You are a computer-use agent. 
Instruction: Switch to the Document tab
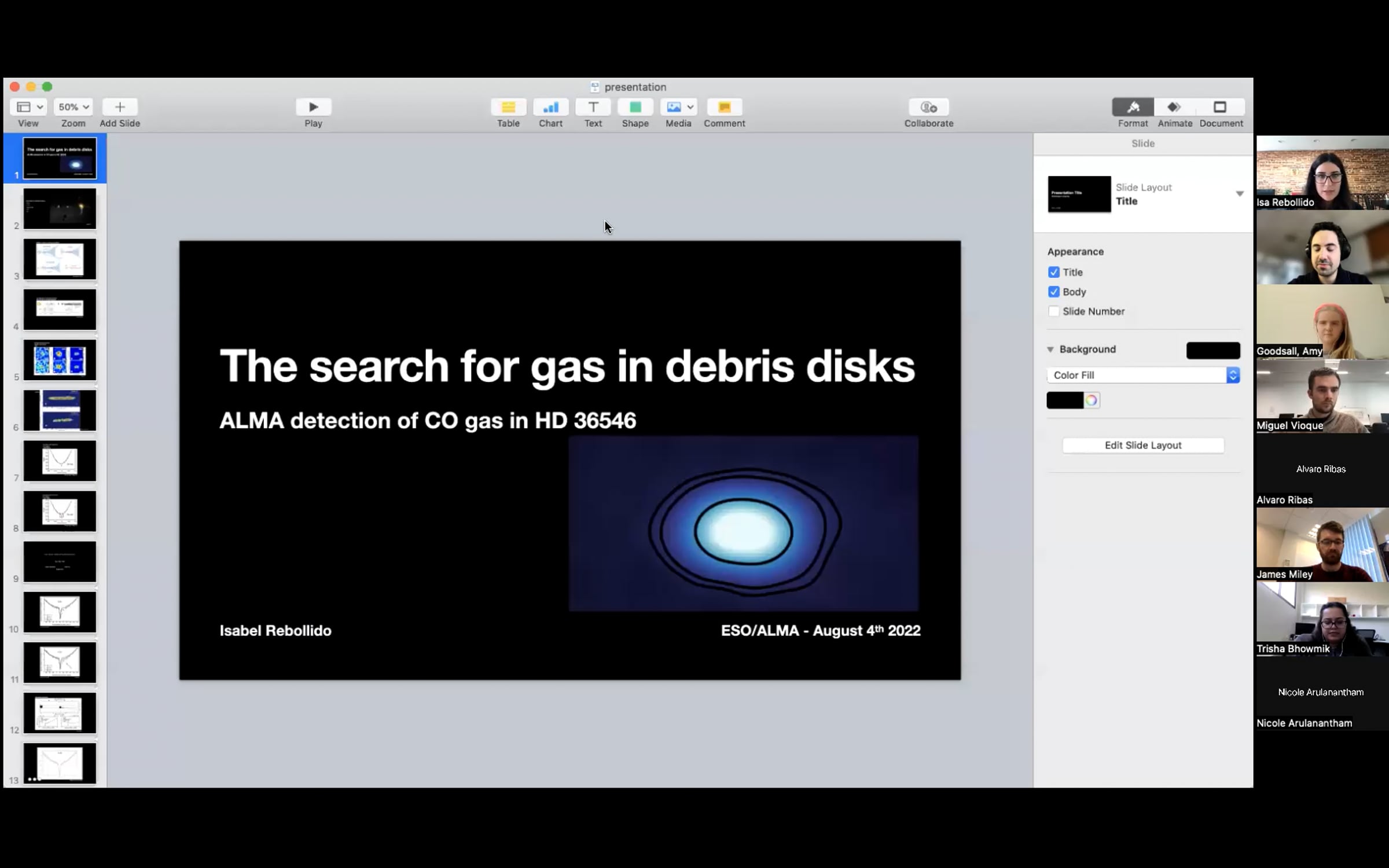[1221, 107]
